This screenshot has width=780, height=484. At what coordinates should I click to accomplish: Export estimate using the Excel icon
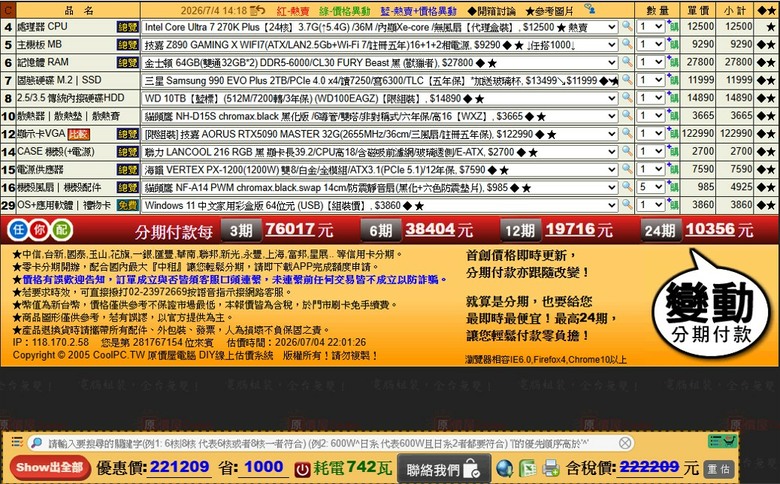pyautogui.click(x=527, y=468)
